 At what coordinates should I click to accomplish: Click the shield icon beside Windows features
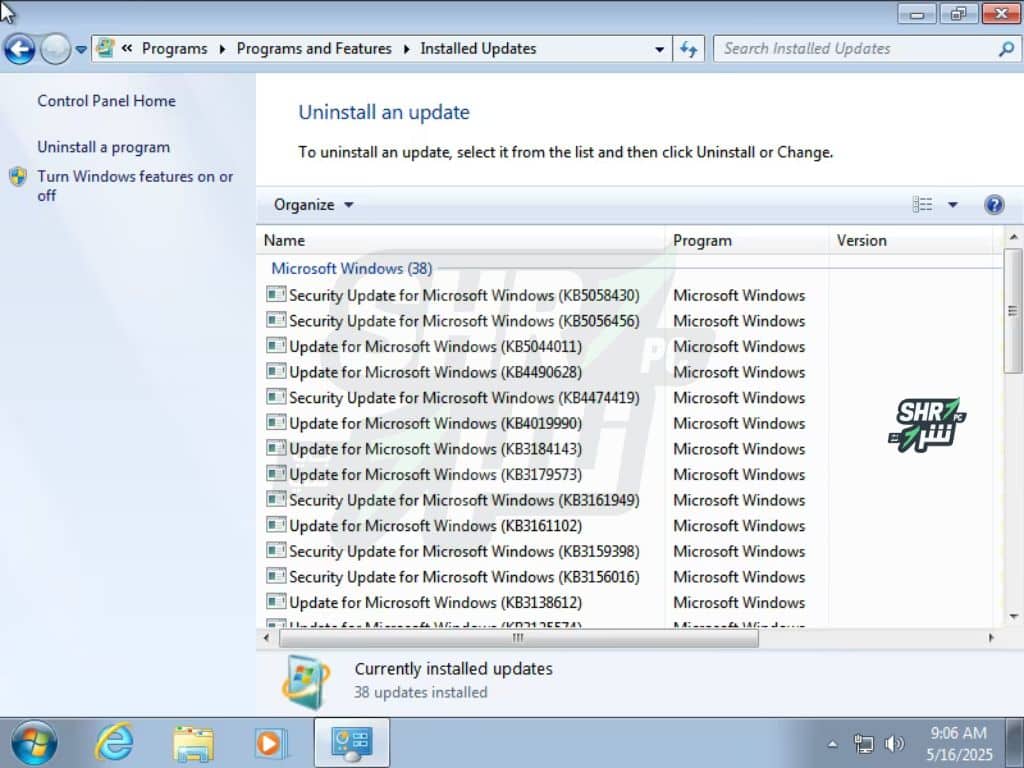pos(18,177)
